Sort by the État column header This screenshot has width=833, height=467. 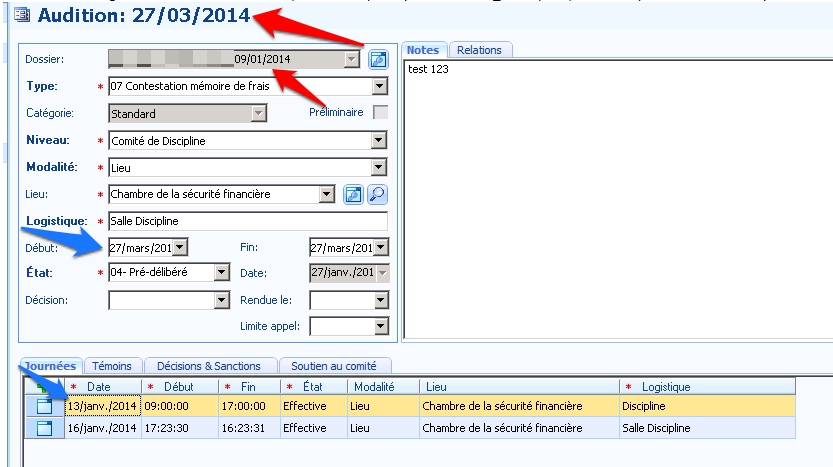[312, 386]
